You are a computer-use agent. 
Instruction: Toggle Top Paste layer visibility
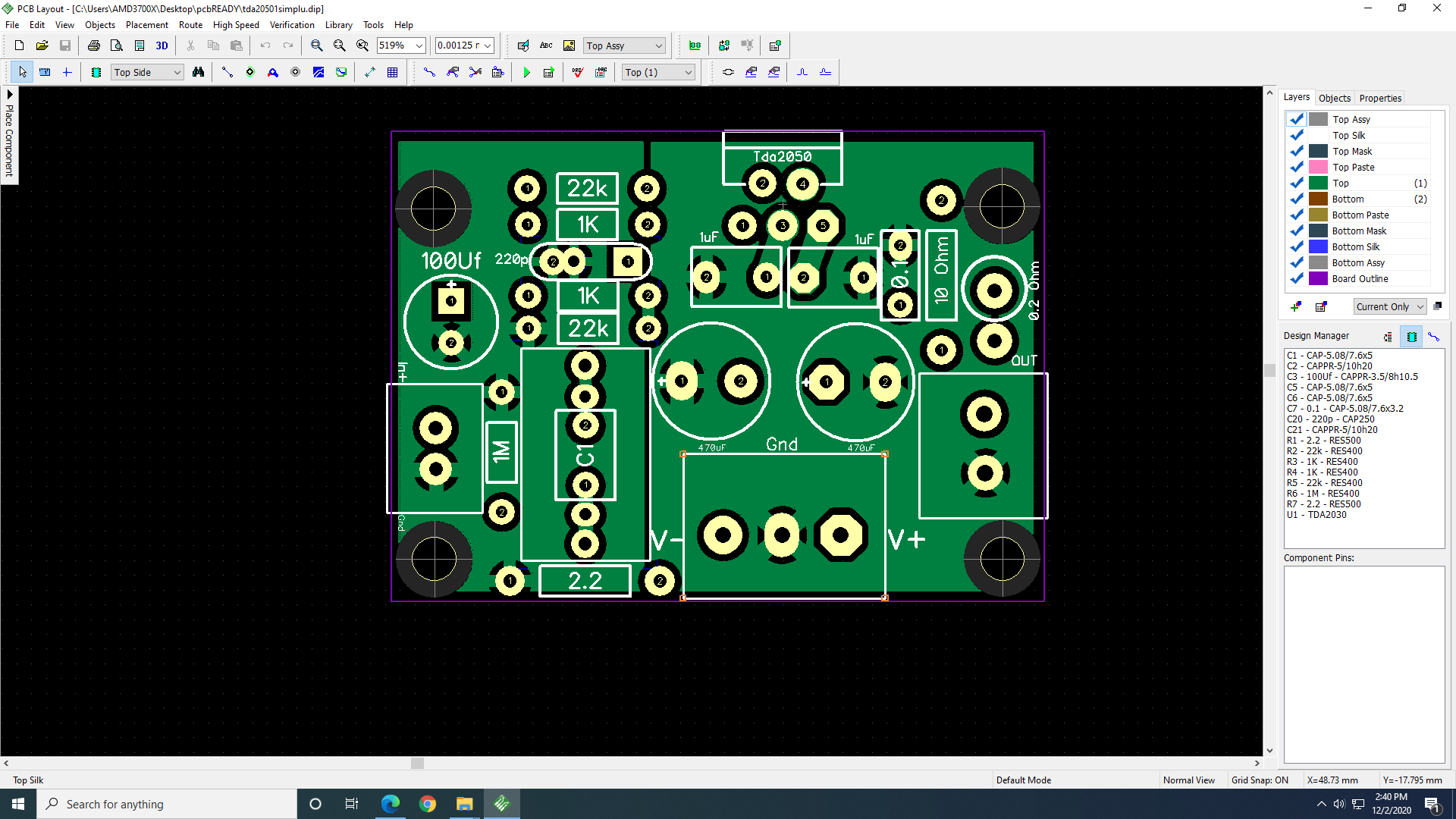point(1297,167)
